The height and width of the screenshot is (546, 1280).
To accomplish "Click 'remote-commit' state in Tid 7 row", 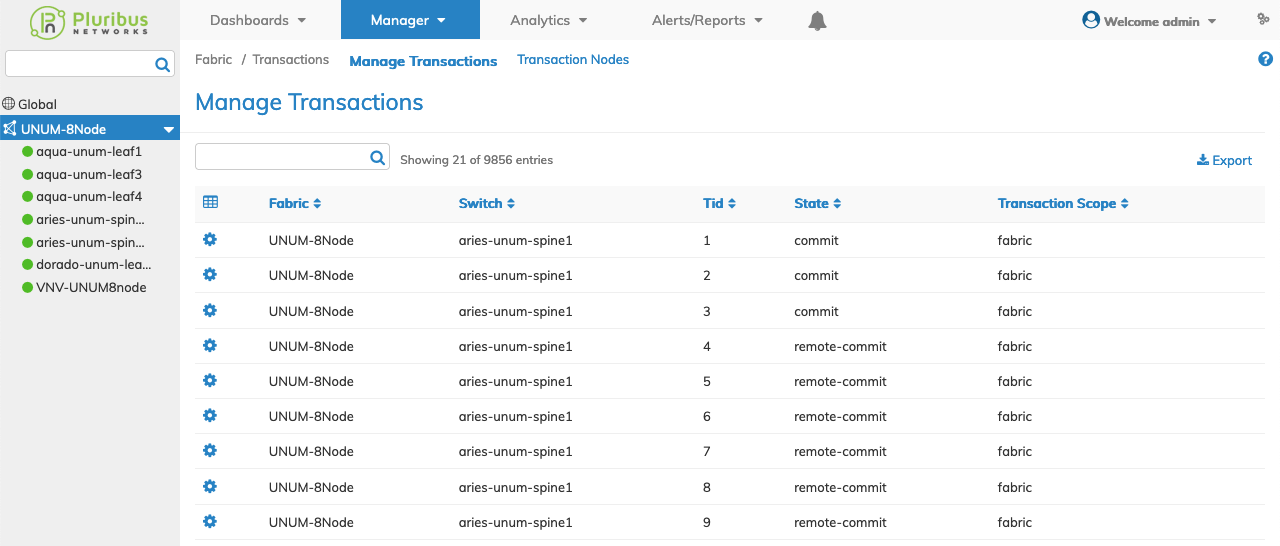I will (840, 452).
